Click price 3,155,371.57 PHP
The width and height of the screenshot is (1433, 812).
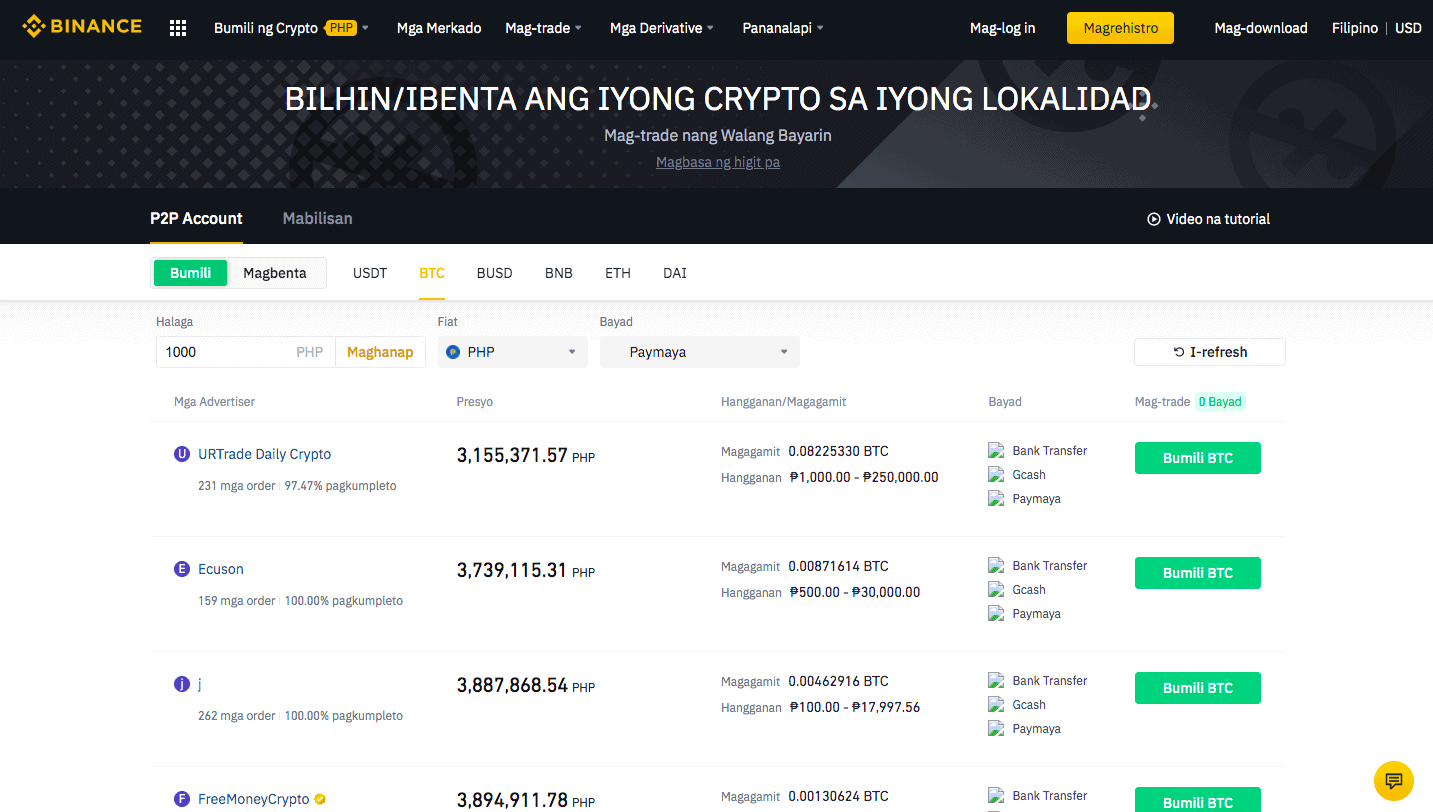[x=526, y=456]
